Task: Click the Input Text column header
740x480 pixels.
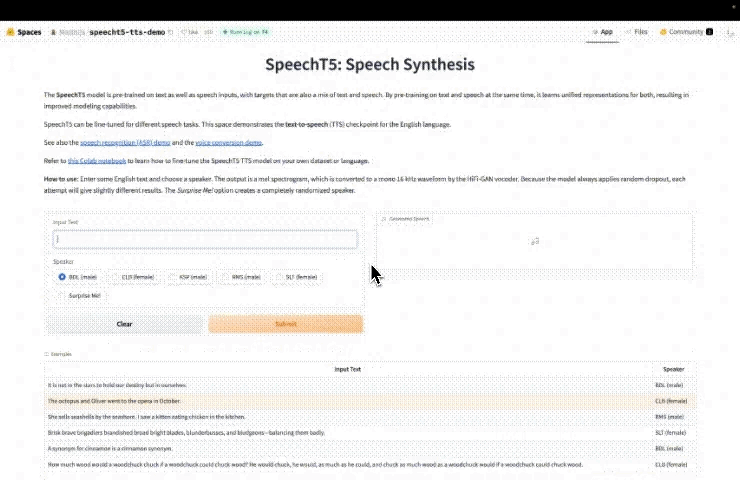Action: pyautogui.click(x=348, y=369)
